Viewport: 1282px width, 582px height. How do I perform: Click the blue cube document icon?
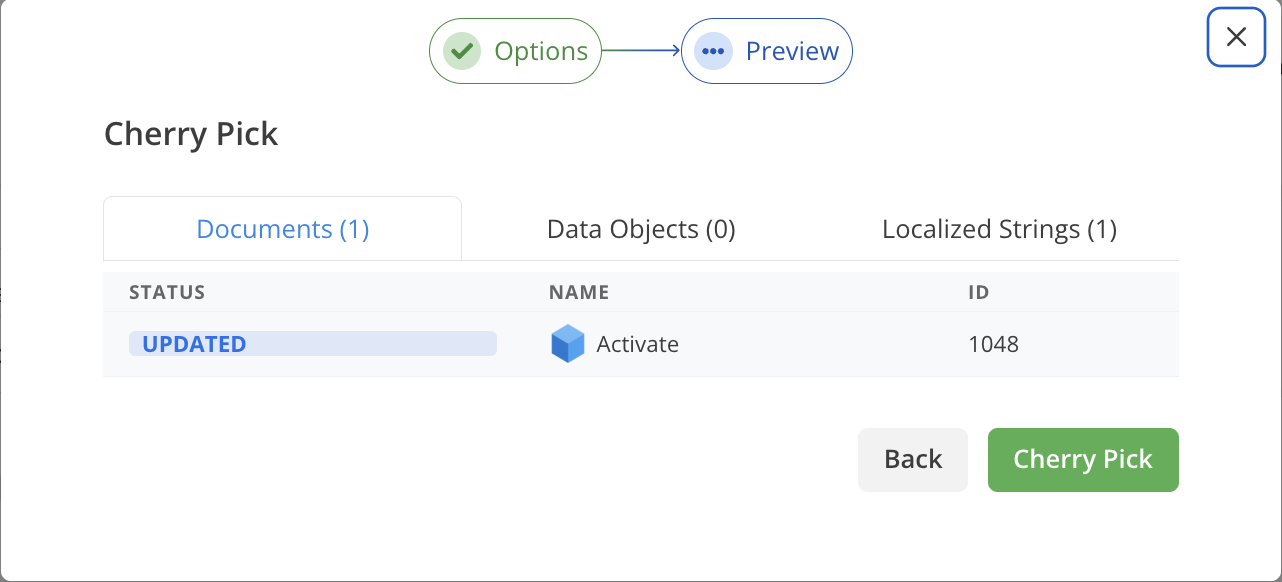coord(567,344)
